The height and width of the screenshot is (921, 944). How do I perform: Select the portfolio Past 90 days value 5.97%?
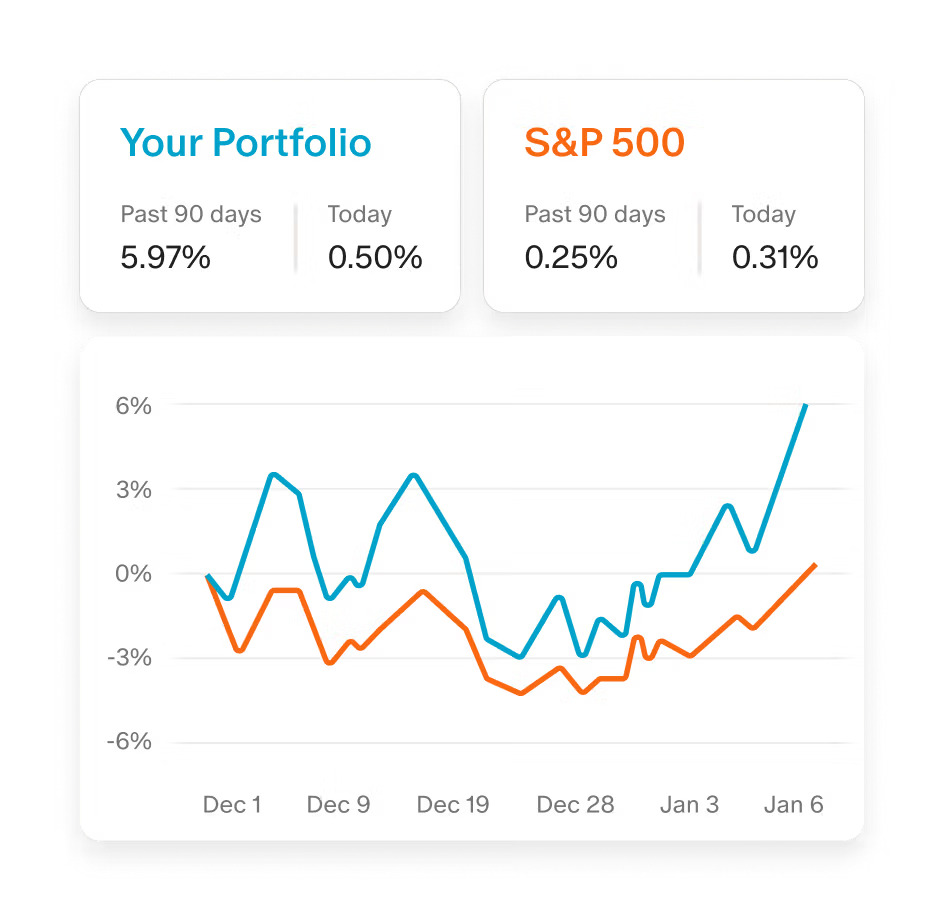166,258
